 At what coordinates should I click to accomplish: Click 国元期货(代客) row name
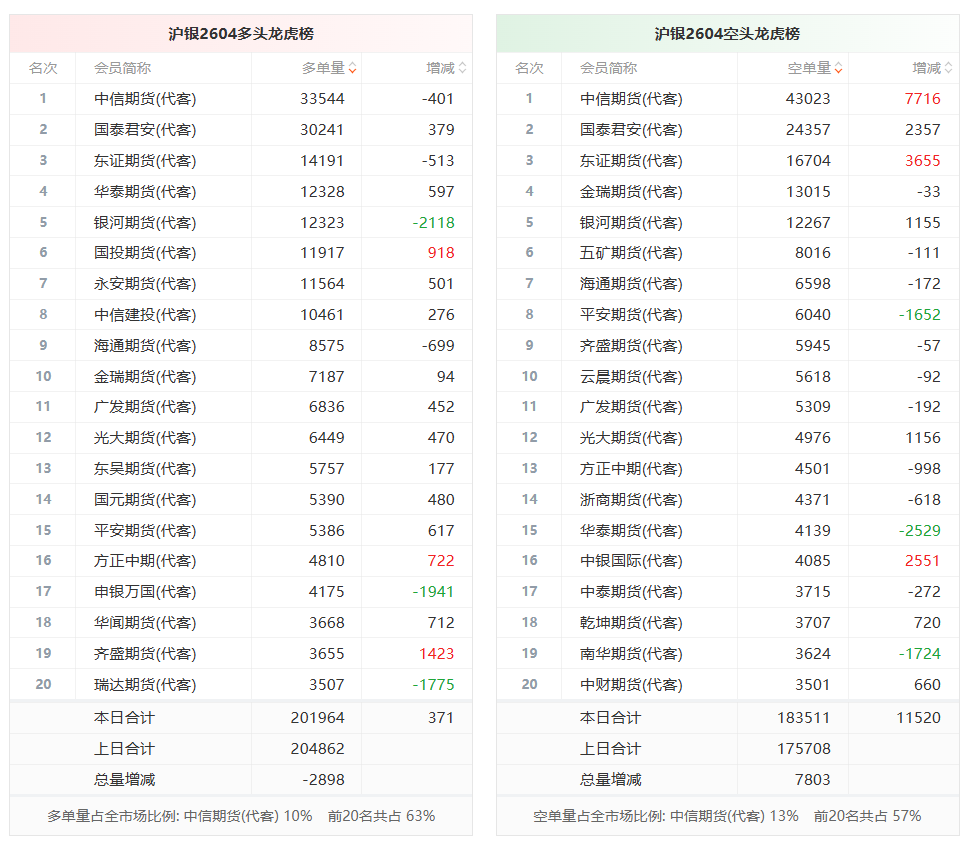[145, 500]
